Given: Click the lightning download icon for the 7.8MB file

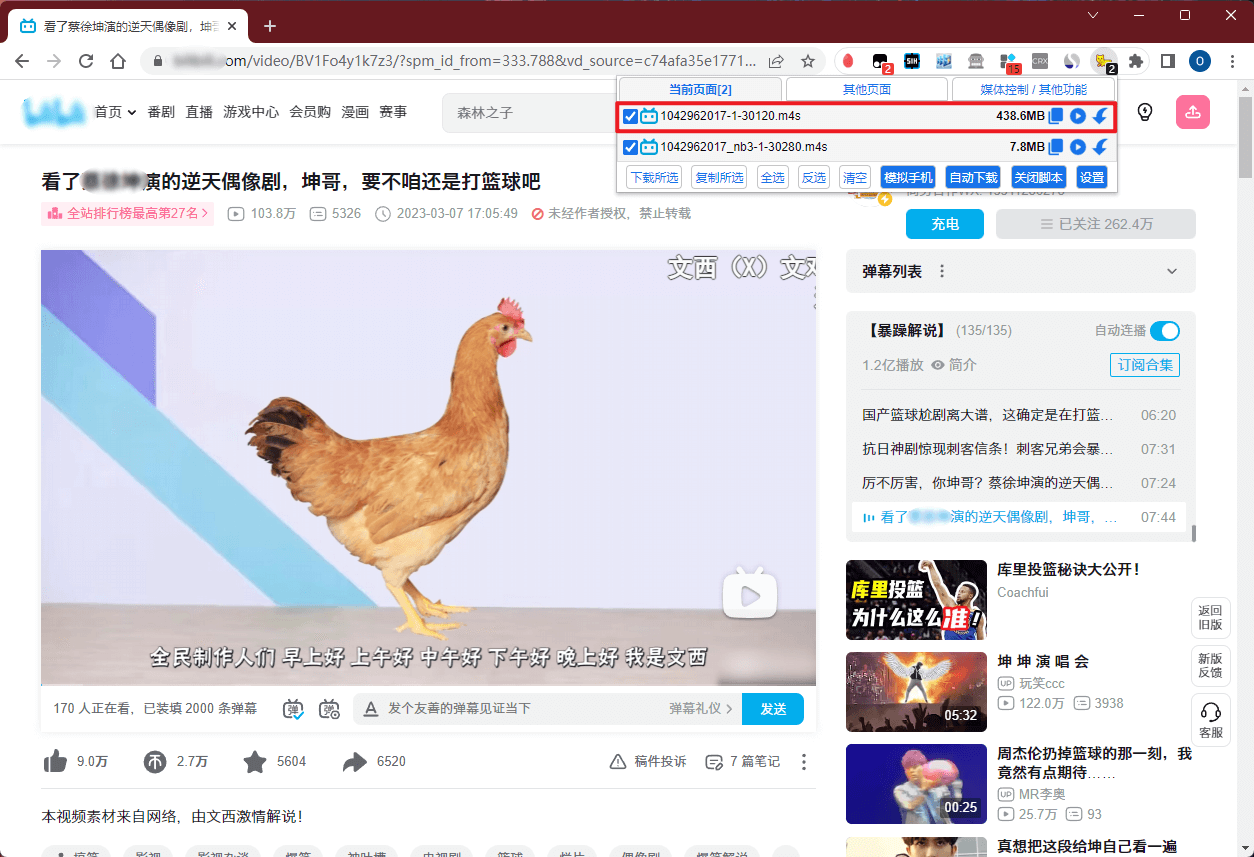Looking at the screenshot, I should pos(1099,147).
